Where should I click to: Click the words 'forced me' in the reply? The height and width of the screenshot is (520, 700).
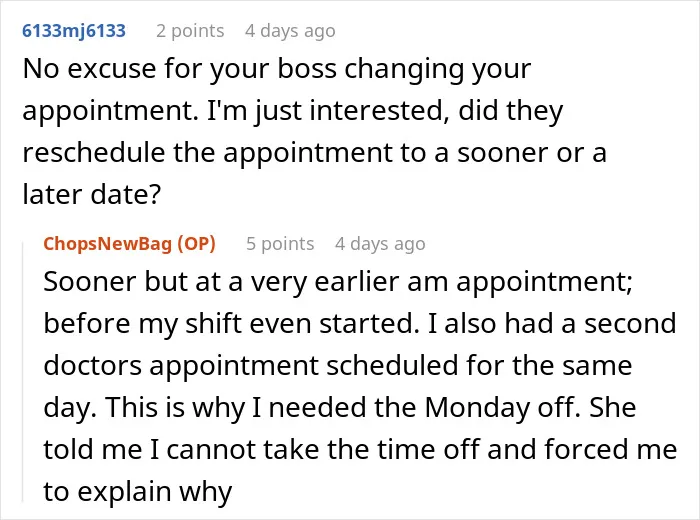click(611, 449)
